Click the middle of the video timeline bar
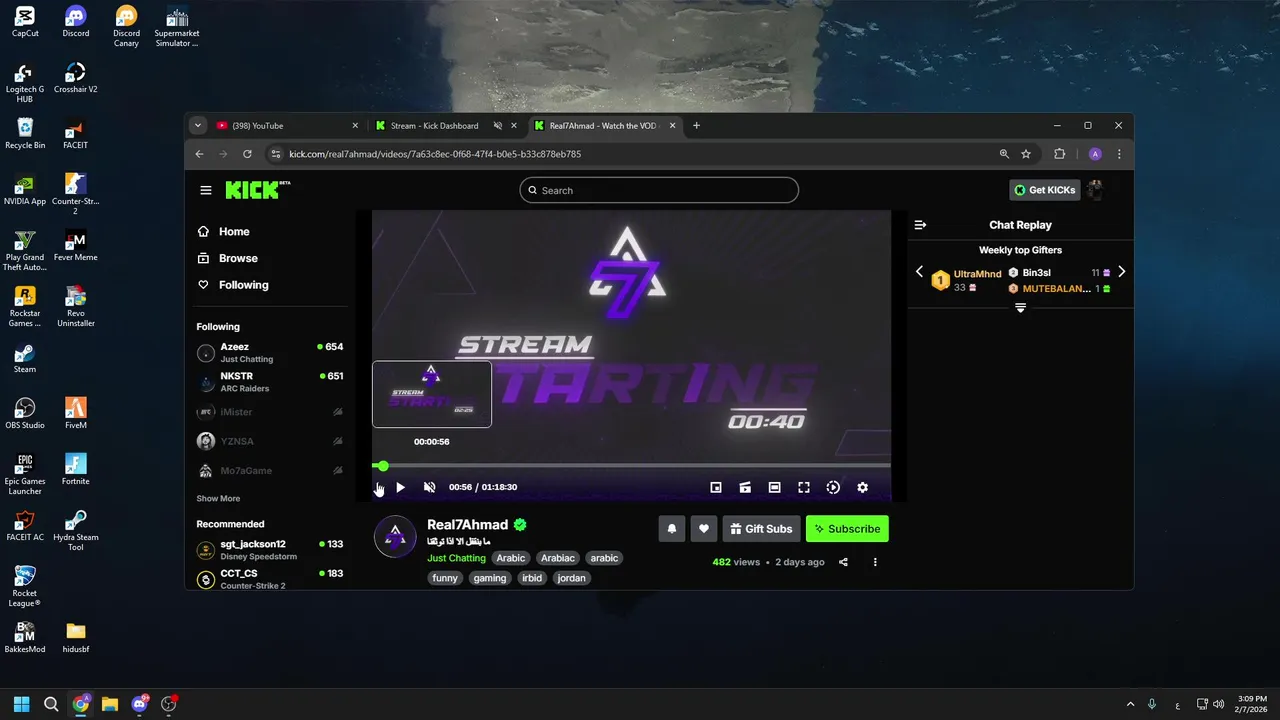This screenshot has width=1280, height=720. coord(631,466)
